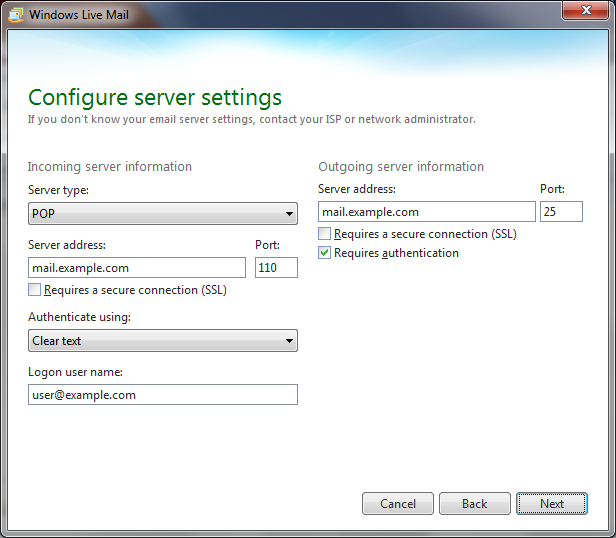Select the incoming Port field showing 110
This screenshot has height=538, width=616.
[276, 268]
